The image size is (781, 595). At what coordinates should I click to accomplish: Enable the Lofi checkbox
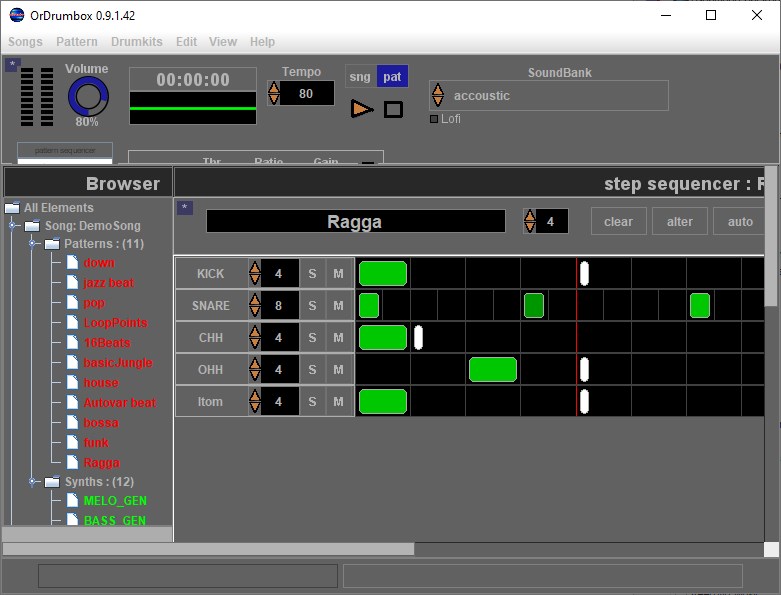(434, 119)
